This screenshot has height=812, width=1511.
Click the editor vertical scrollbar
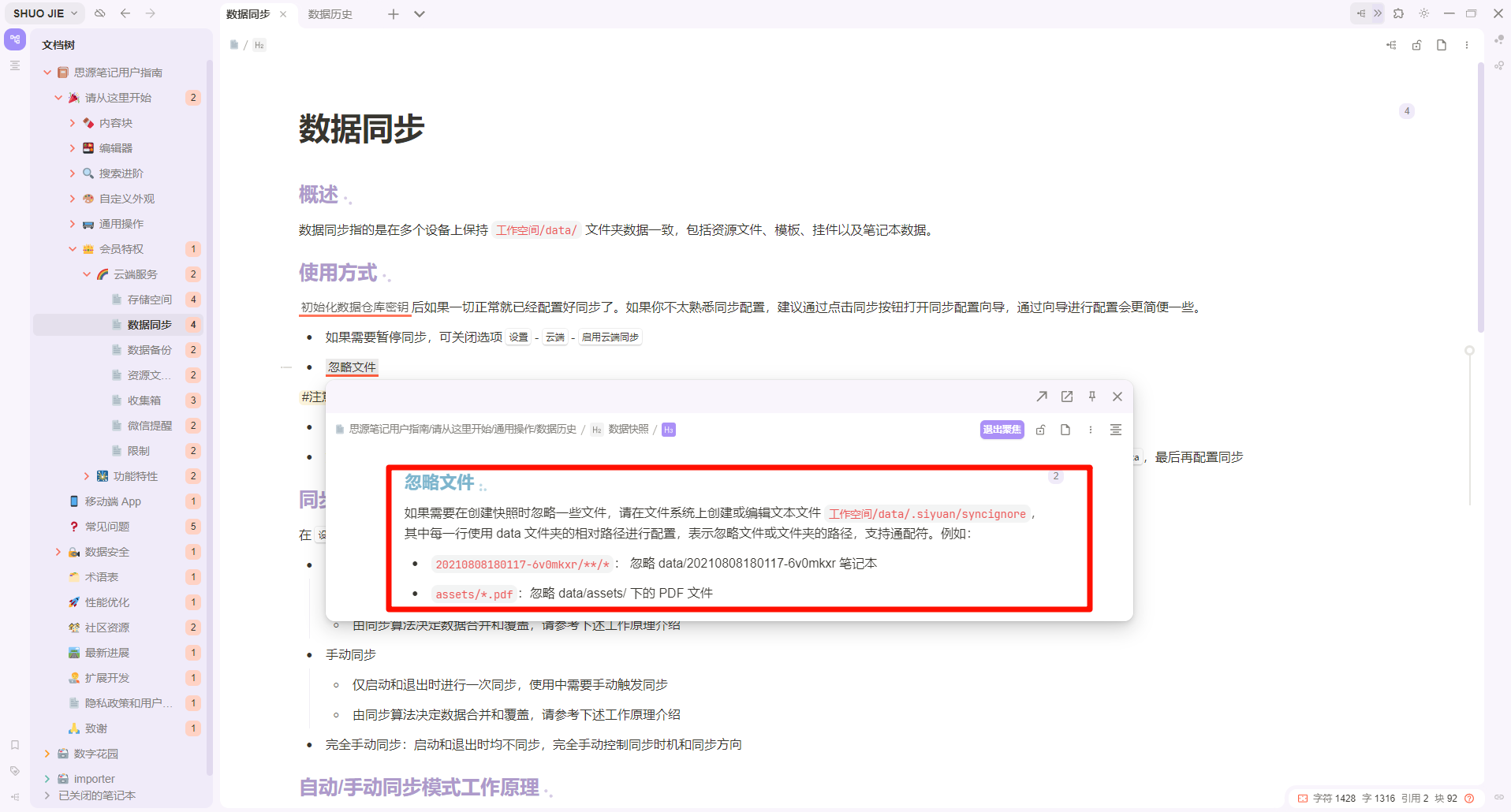tap(1480, 197)
